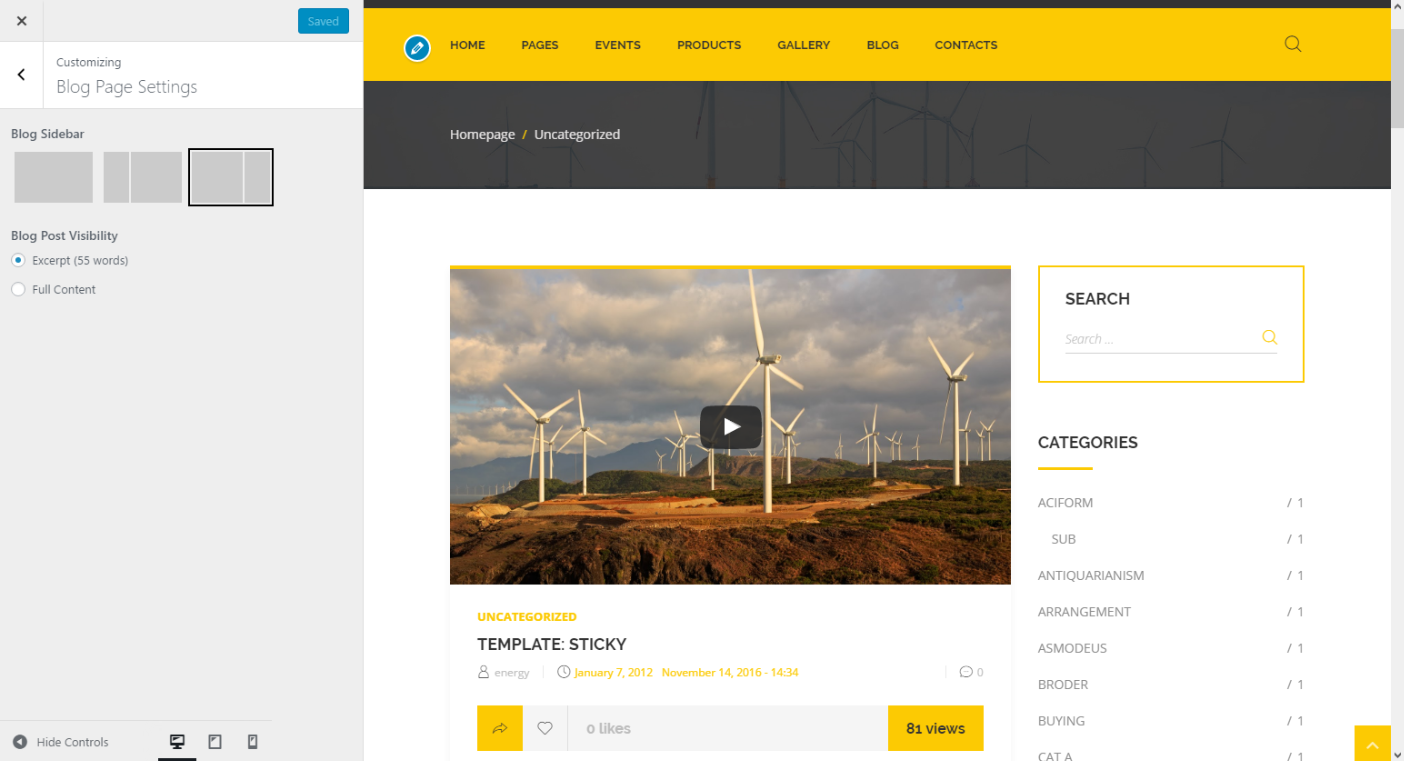Switch to mobile preview device icon
Viewport: 1404px width, 761px height.
[x=252, y=742]
